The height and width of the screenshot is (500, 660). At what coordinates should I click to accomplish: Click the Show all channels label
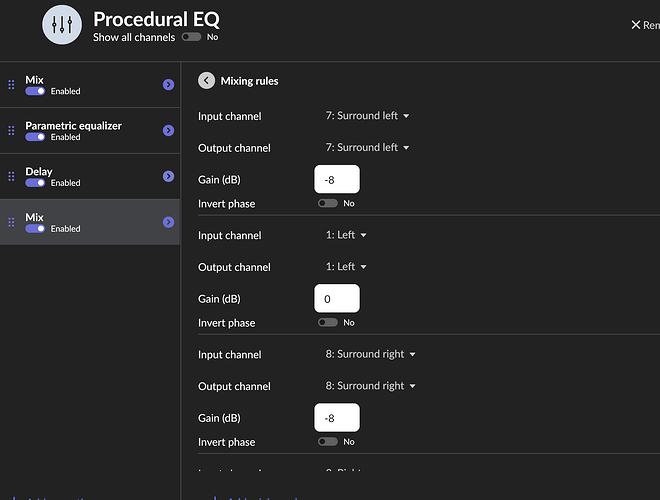(x=134, y=37)
